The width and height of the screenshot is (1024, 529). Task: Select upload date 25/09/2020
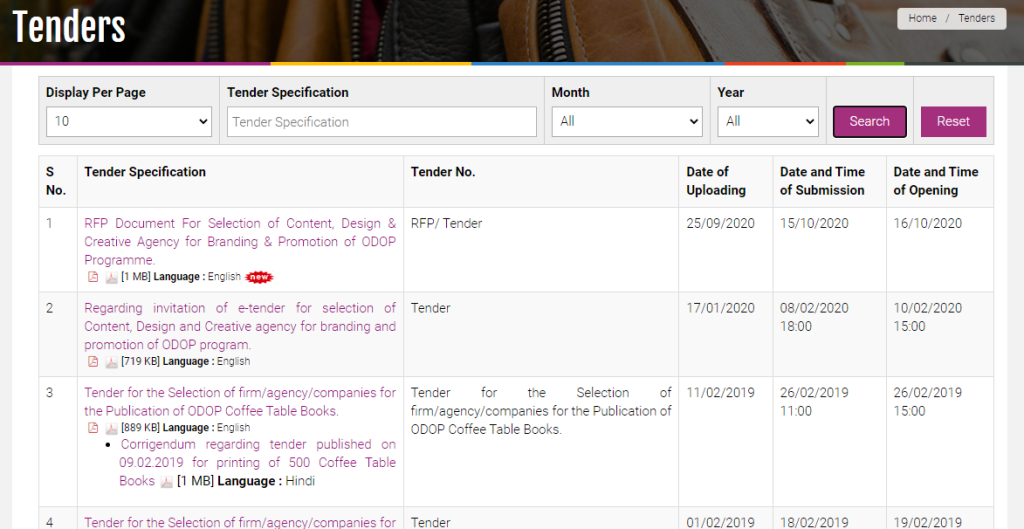(720, 223)
